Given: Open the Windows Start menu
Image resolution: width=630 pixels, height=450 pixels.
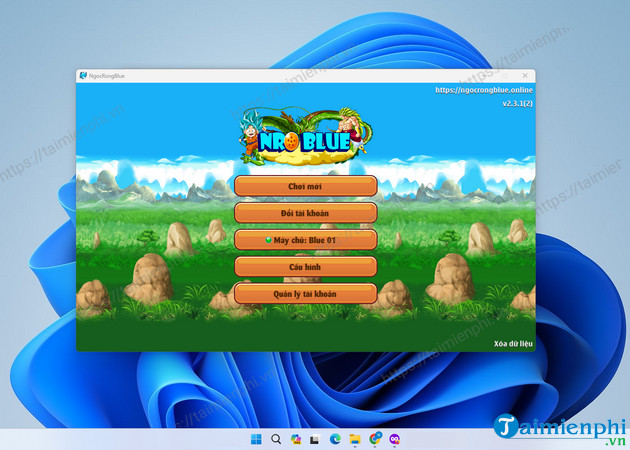Looking at the screenshot, I should tap(256, 439).
